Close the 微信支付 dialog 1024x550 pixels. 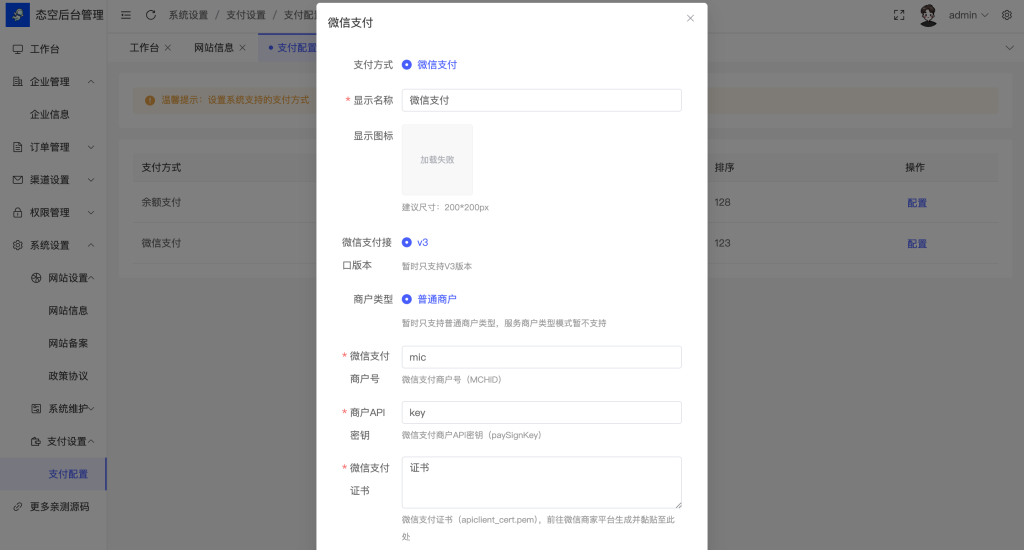pyautogui.click(x=690, y=18)
